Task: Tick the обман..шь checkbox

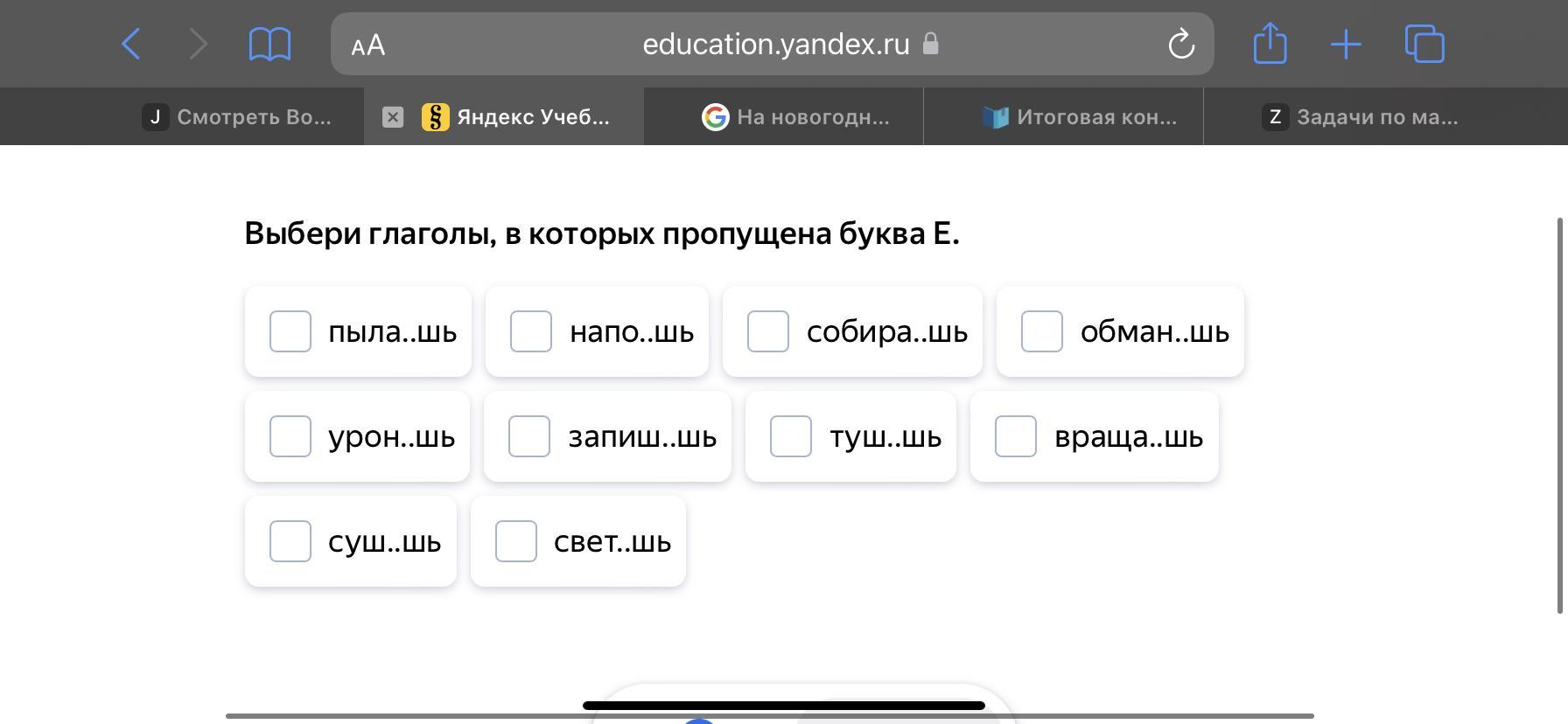Action: pos(1042,331)
